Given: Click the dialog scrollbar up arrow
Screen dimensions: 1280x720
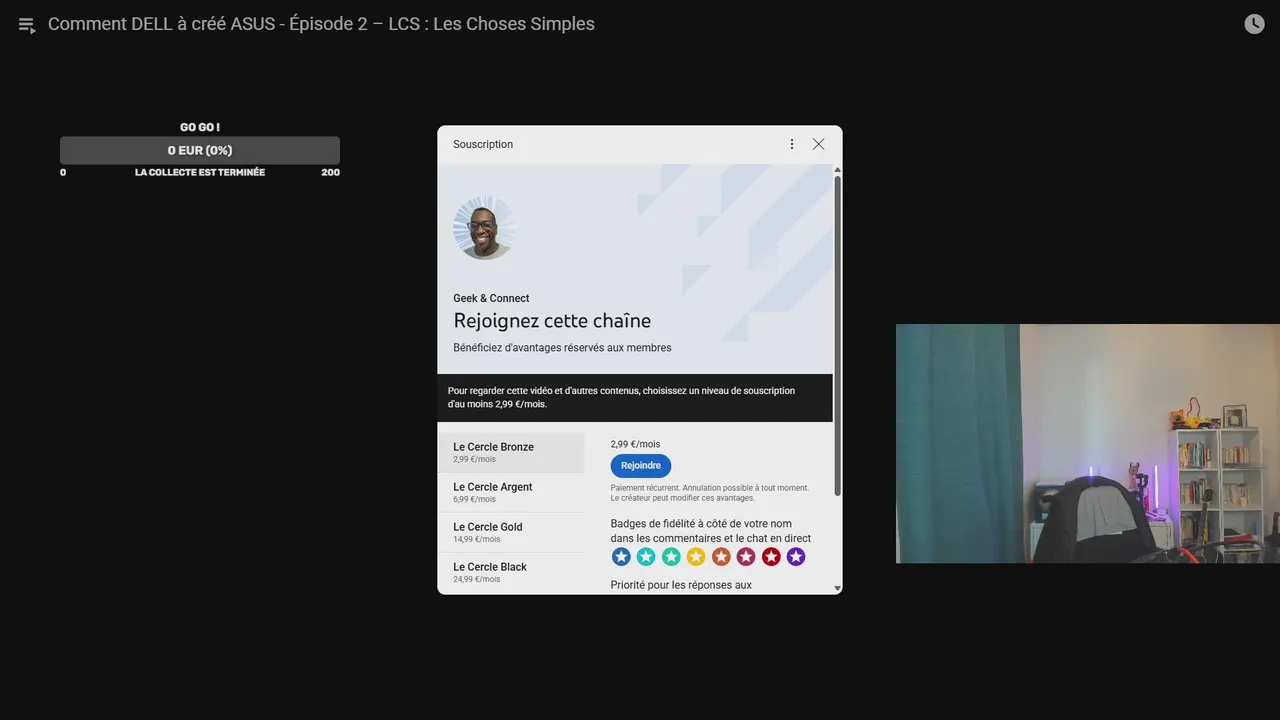Looking at the screenshot, I should [838, 170].
